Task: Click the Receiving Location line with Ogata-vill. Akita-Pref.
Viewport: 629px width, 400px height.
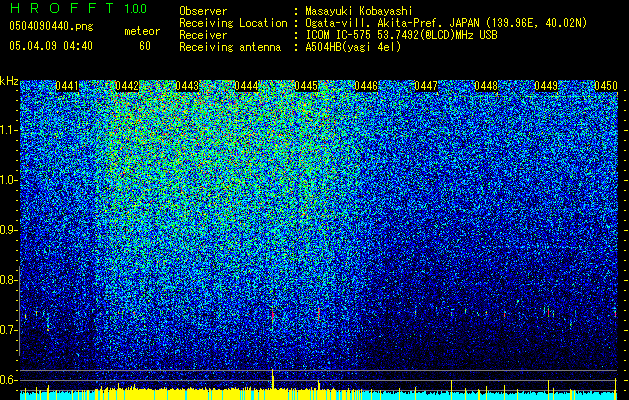Action: click(383, 23)
